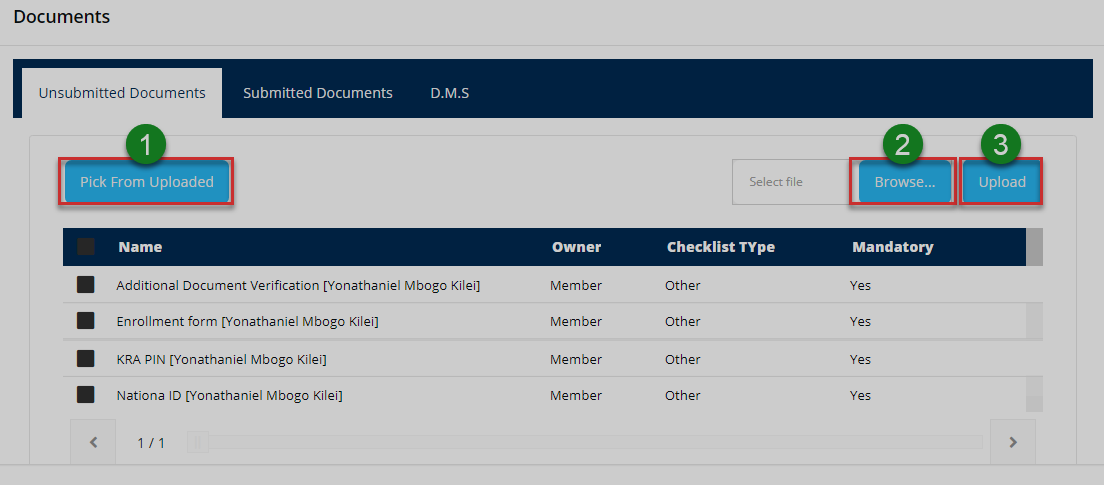Viewport: 1104px width, 485px height.
Task: Open the D.M.S tab
Action: 450,93
